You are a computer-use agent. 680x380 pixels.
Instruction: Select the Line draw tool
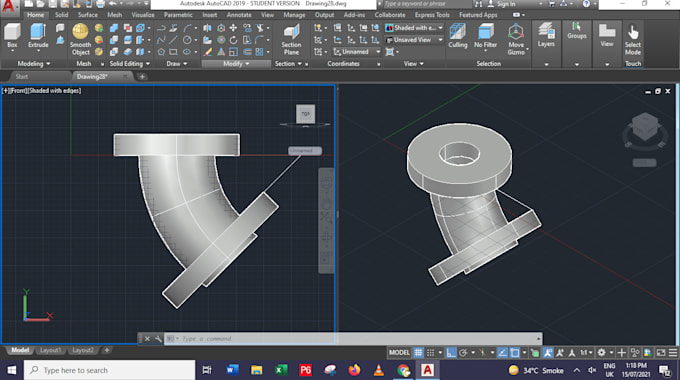(x=173, y=40)
